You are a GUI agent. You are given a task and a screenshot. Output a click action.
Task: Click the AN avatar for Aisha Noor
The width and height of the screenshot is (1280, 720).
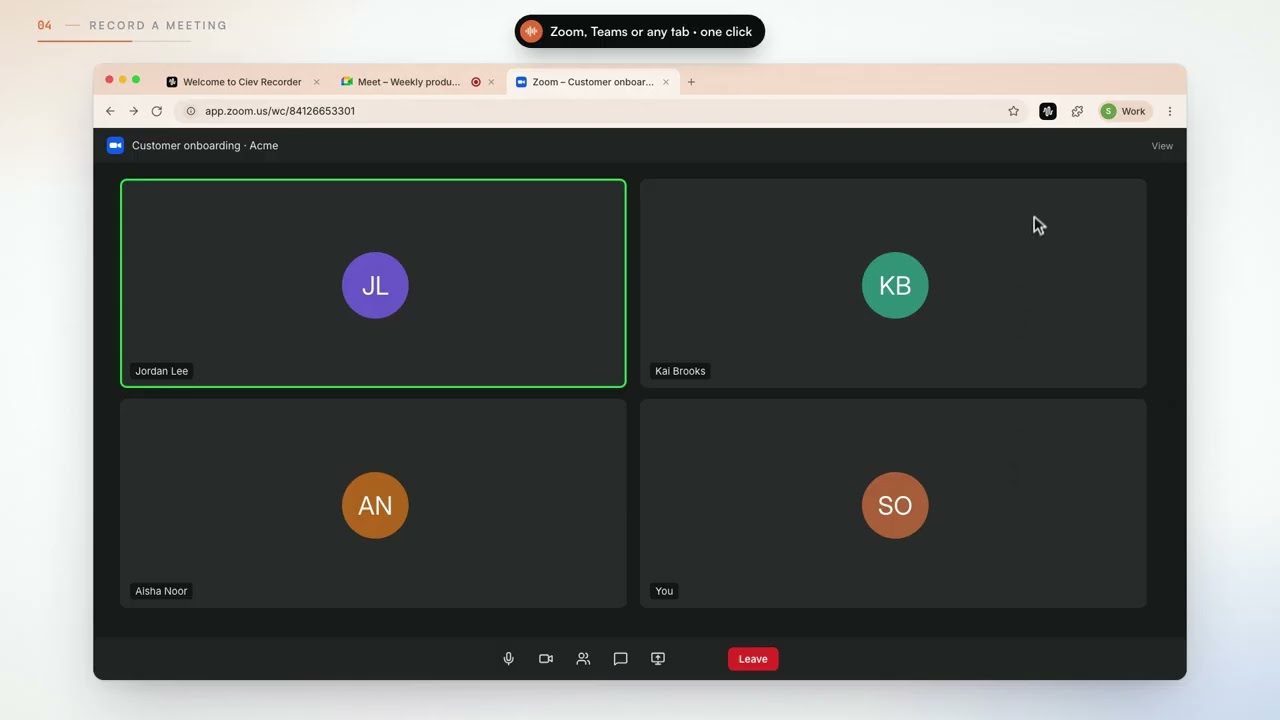(375, 505)
